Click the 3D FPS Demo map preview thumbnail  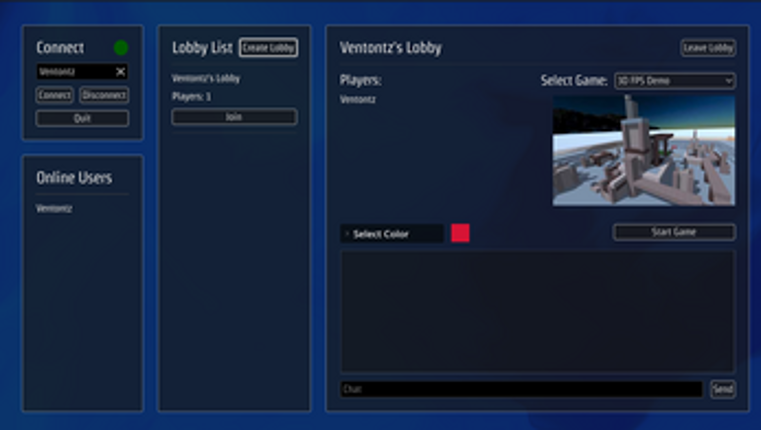(x=644, y=150)
